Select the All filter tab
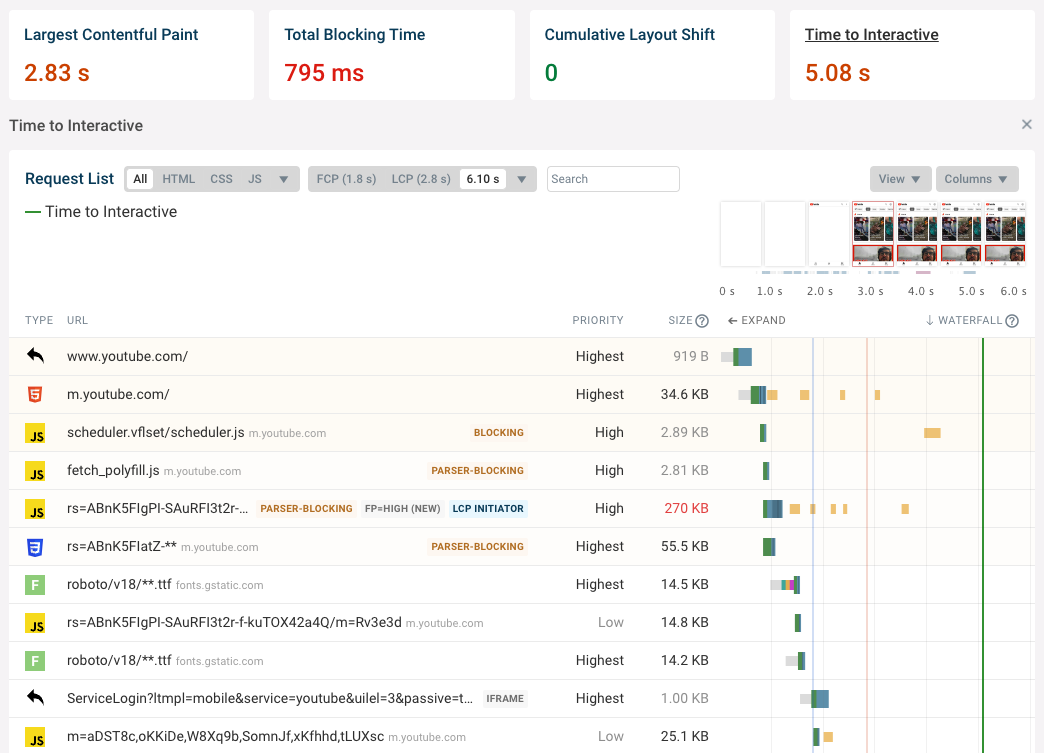Viewport: 1044px width, 753px height. pyautogui.click(x=140, y=179)
